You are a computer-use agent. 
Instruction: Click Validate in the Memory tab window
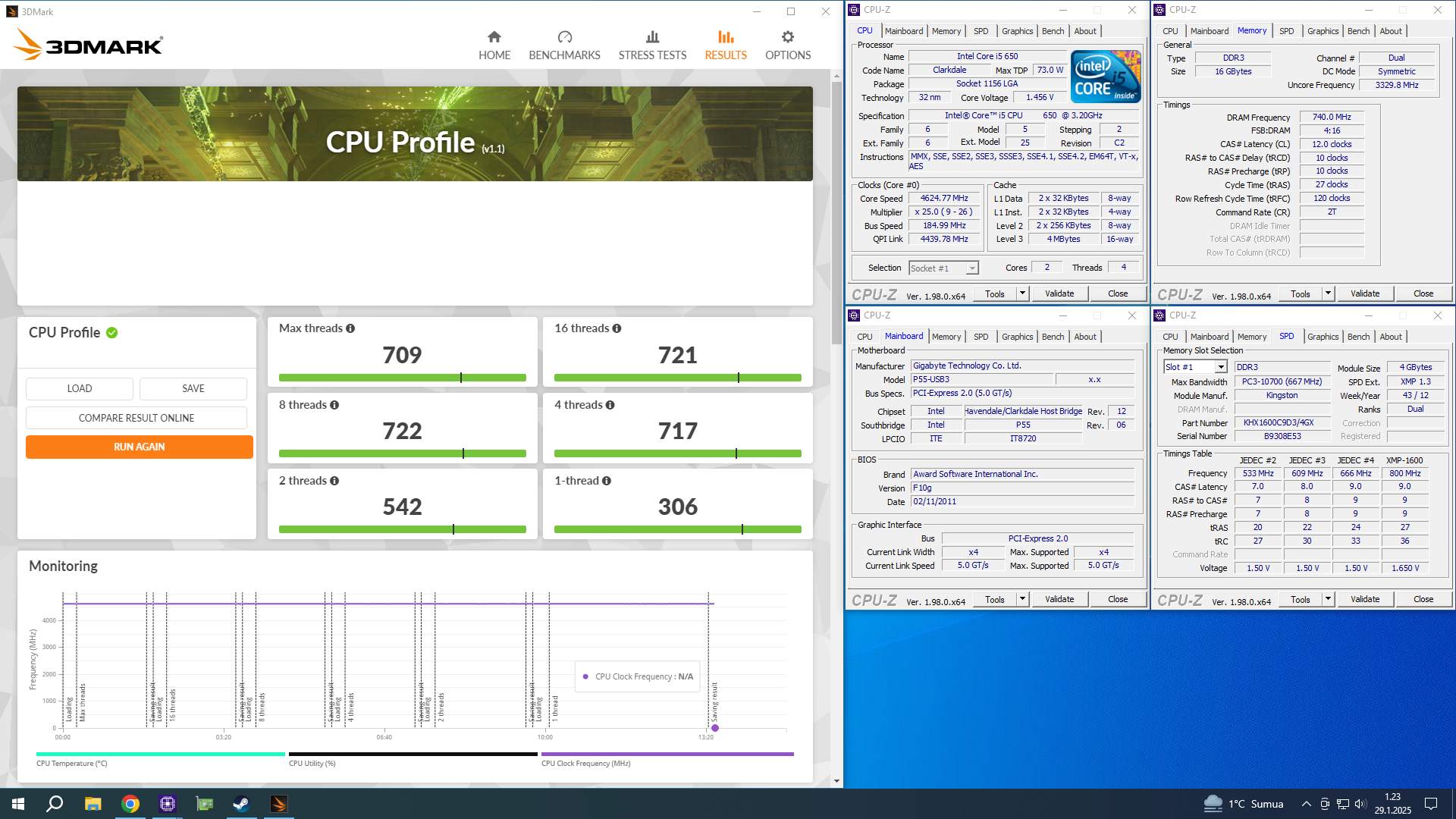[x=1365, y=293]
